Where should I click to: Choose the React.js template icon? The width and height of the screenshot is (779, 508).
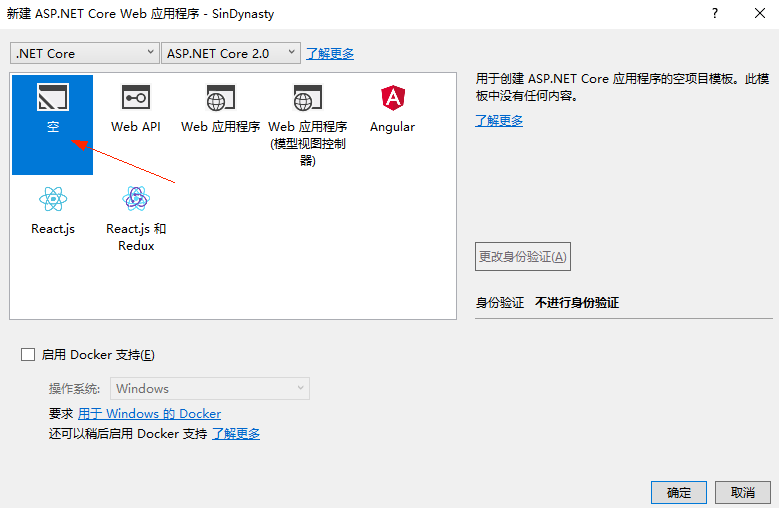[52, 199]
